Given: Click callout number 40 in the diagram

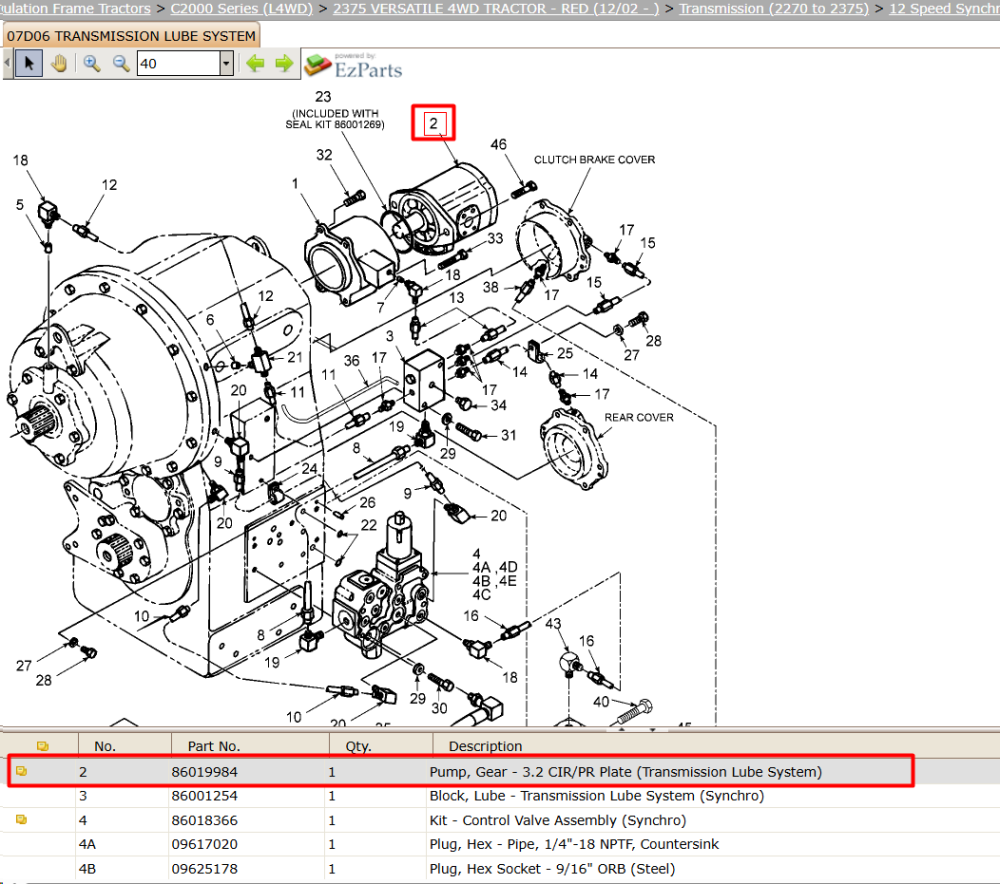Looking at the screenshot, I should point(601,702).
